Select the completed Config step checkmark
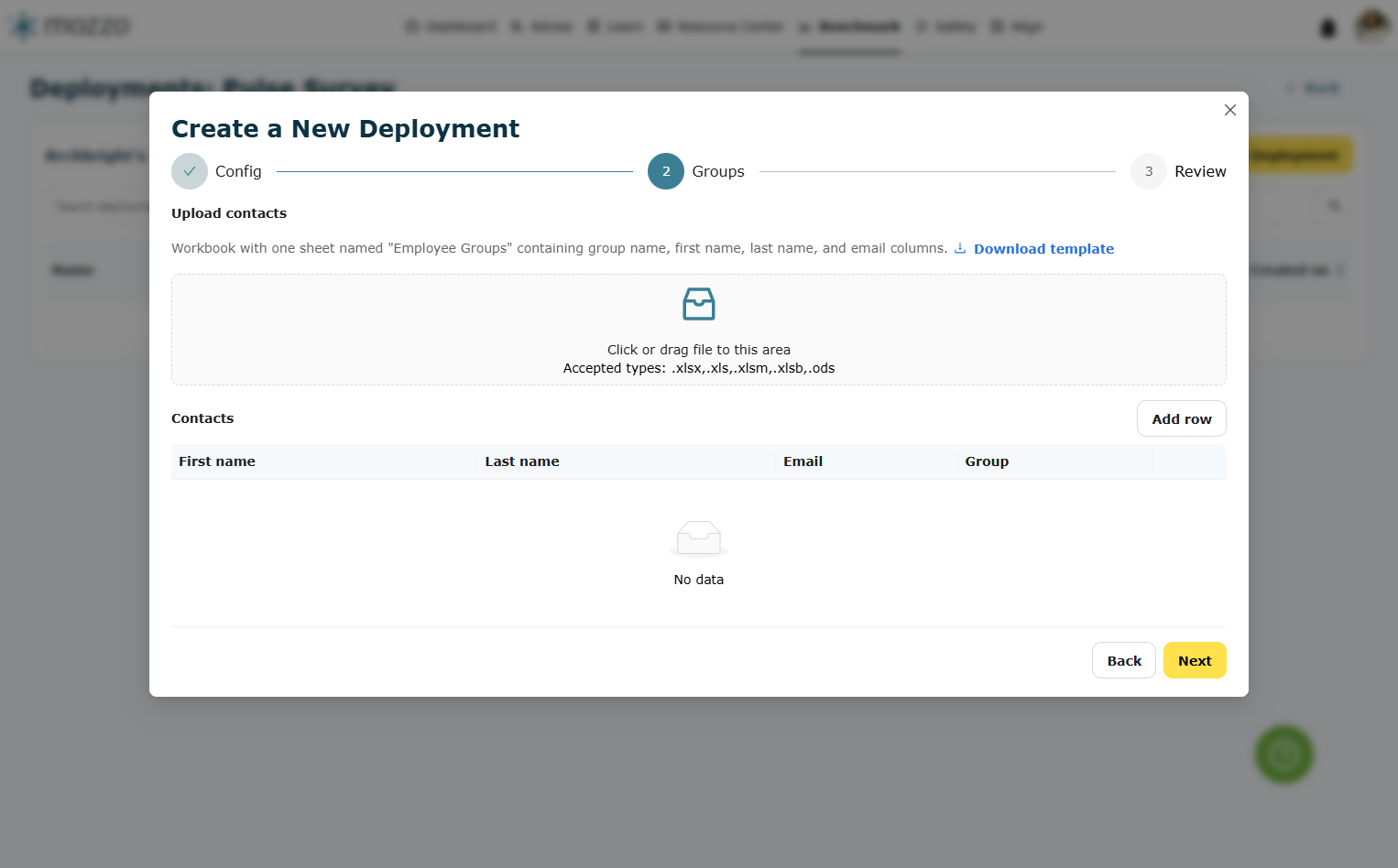 pos(190,171)
